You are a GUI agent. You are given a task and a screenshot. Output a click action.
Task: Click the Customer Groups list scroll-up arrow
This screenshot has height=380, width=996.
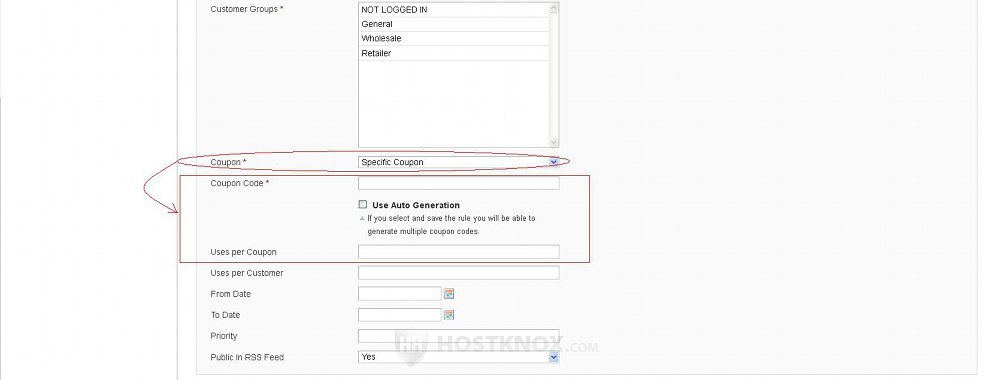point(553,8)
